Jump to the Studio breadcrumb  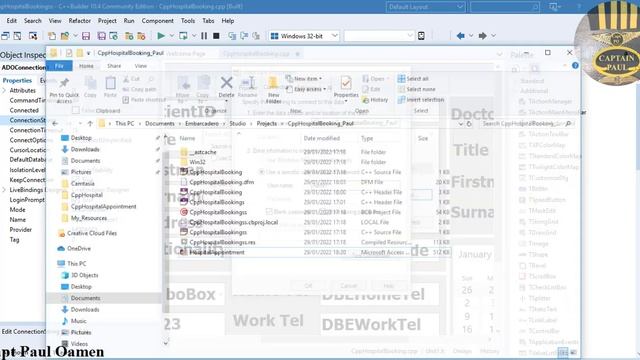(238, 123)
